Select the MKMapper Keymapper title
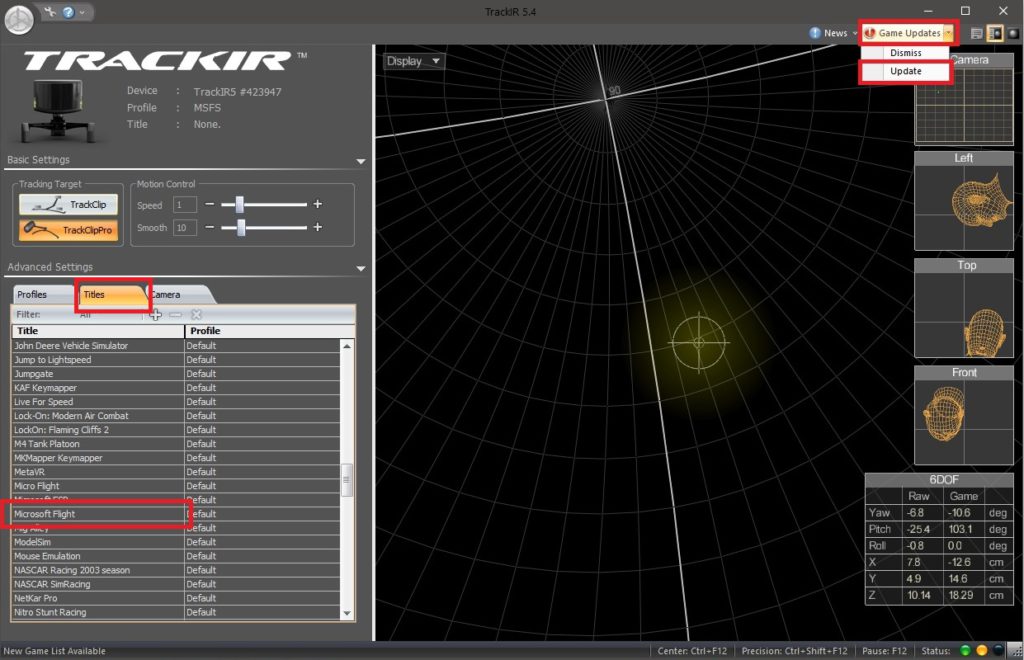Image resolution: width=1024 pixels, height=660 pixels. 98,458
